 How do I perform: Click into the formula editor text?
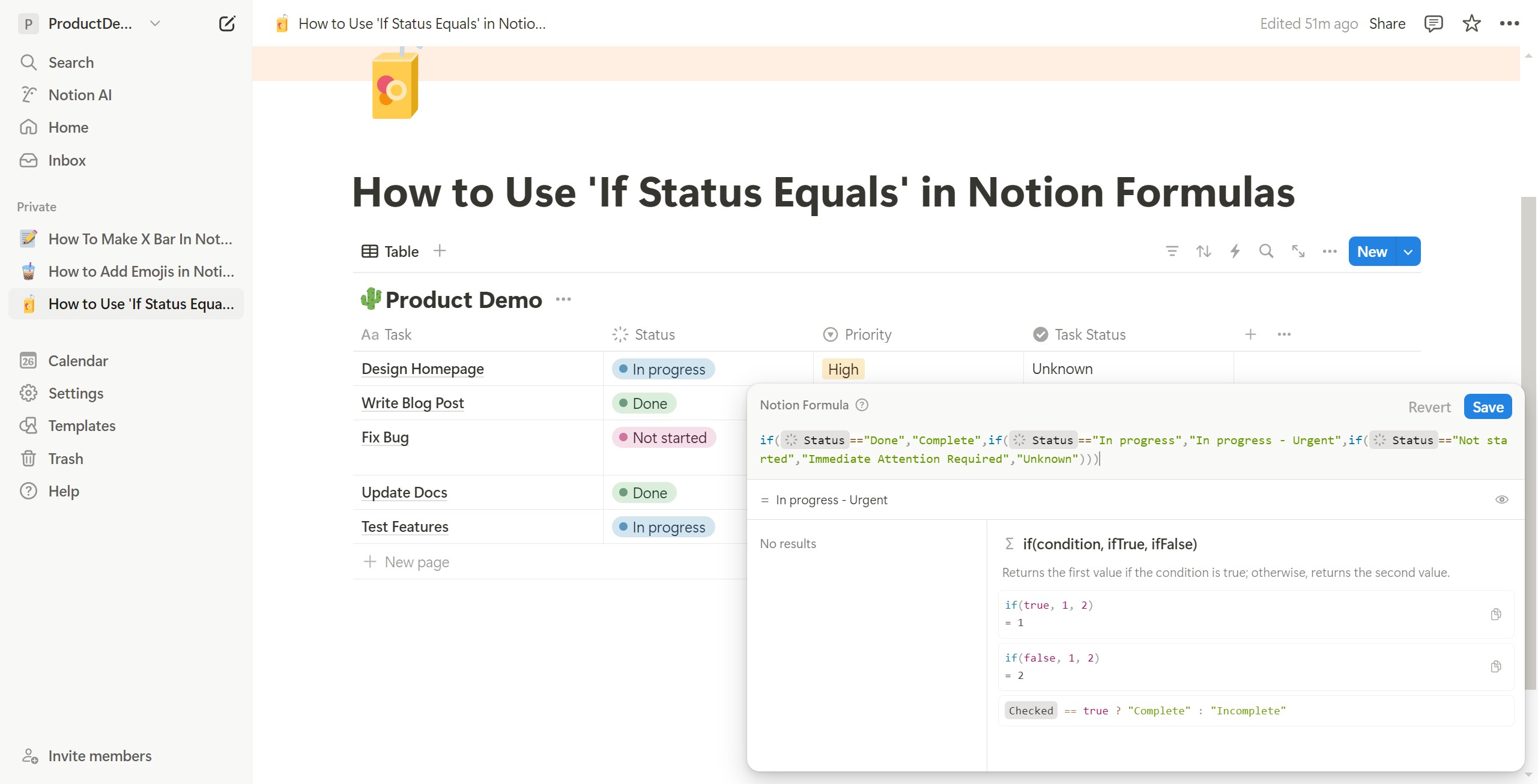point(1133,449)
